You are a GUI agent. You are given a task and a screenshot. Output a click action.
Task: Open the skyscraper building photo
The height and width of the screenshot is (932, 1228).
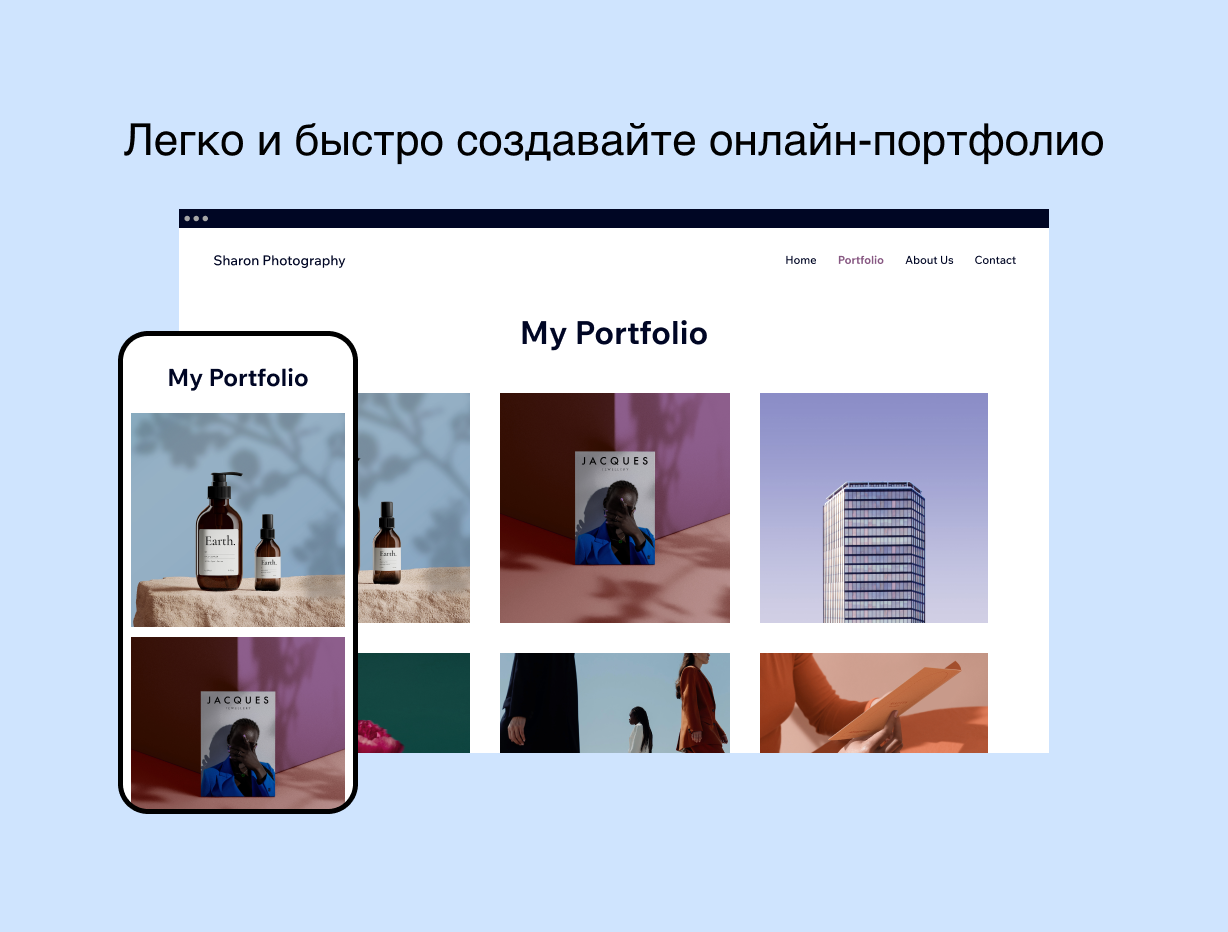(x=874, y=508)
